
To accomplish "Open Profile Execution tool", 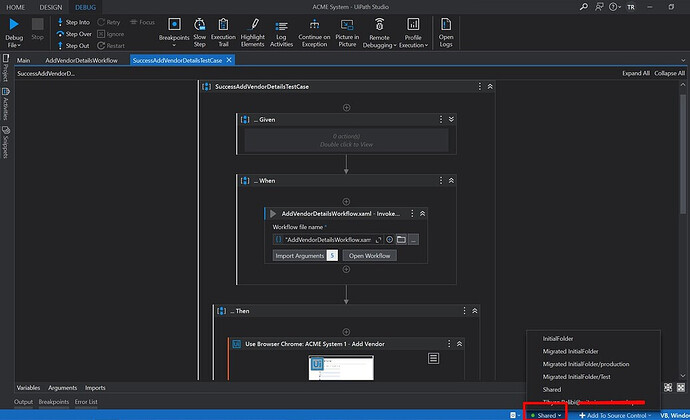I will tap(413, 32).
